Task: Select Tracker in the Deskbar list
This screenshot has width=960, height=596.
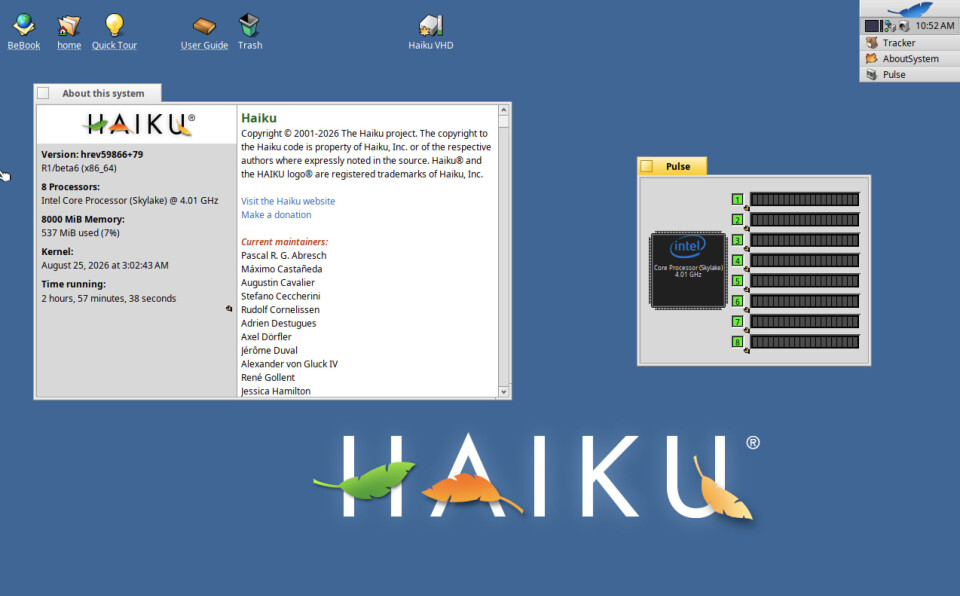Action: (x=910, y=43)
